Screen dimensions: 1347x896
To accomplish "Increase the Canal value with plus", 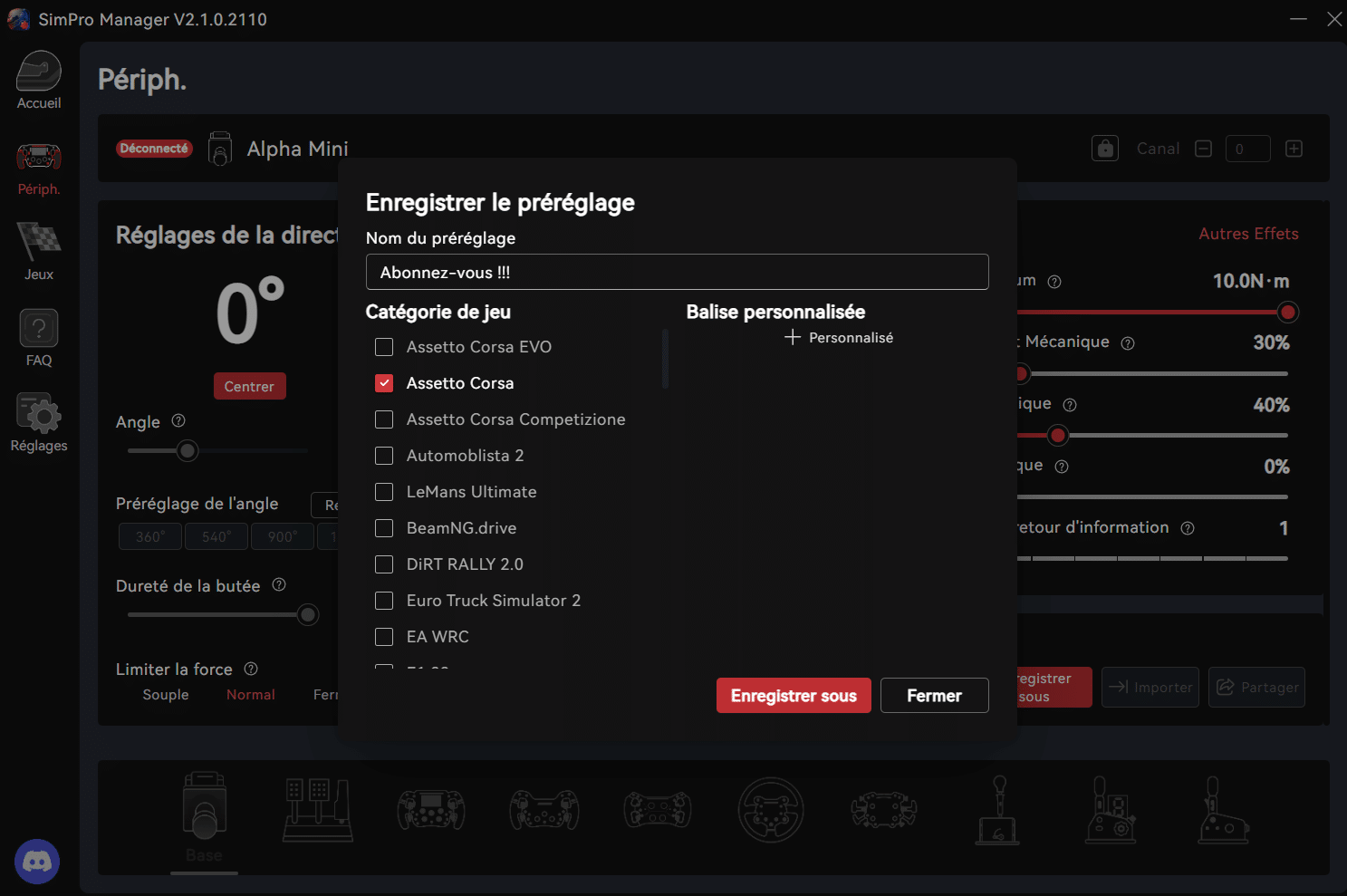I will [x=1294, y=149].
